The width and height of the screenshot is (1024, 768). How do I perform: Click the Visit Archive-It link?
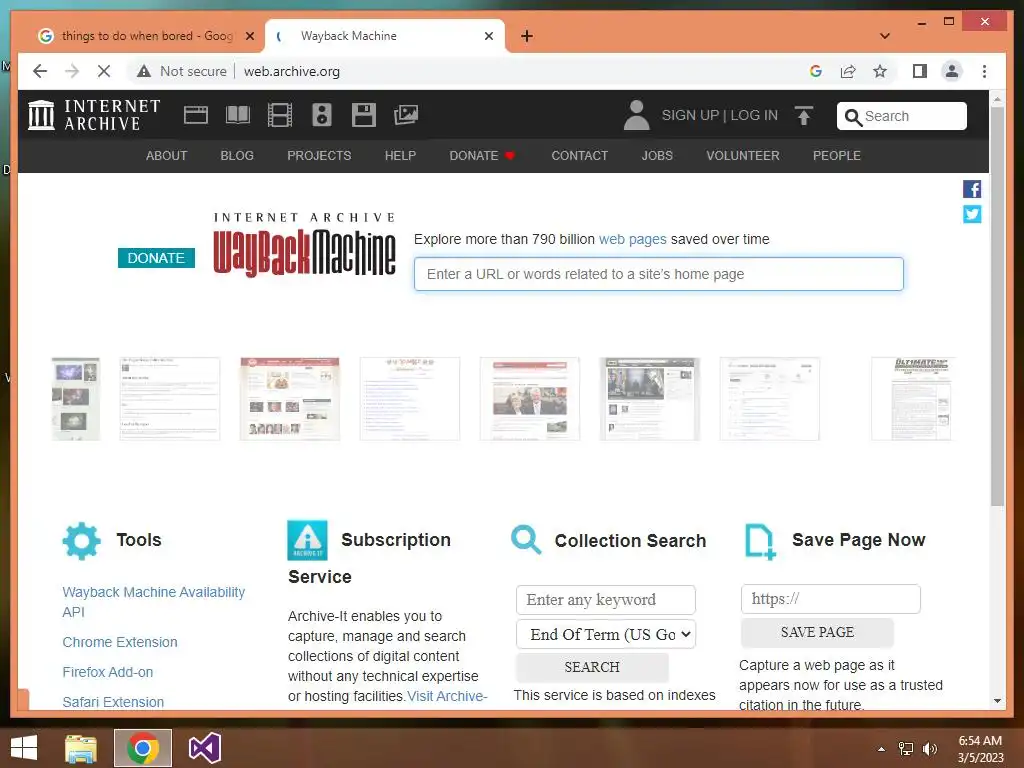coord(447,696)
